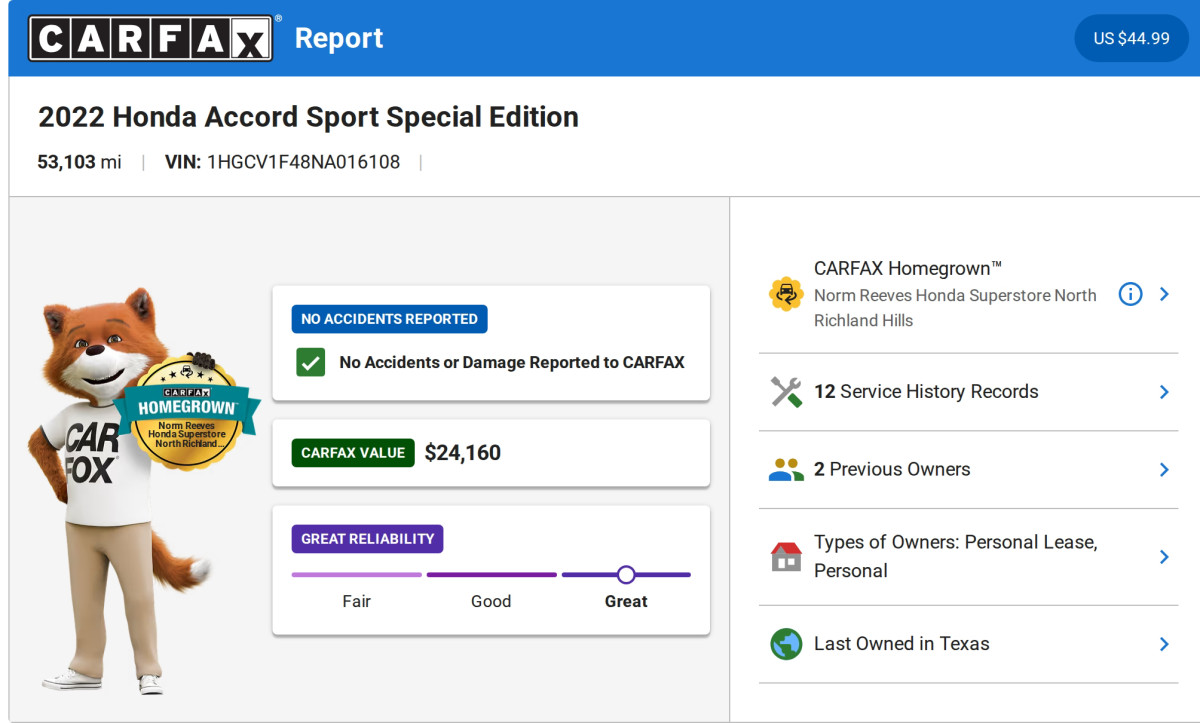
Task: Click the NO ACCIDENTS REPORTED badge
Action: [x=389, y=319]
